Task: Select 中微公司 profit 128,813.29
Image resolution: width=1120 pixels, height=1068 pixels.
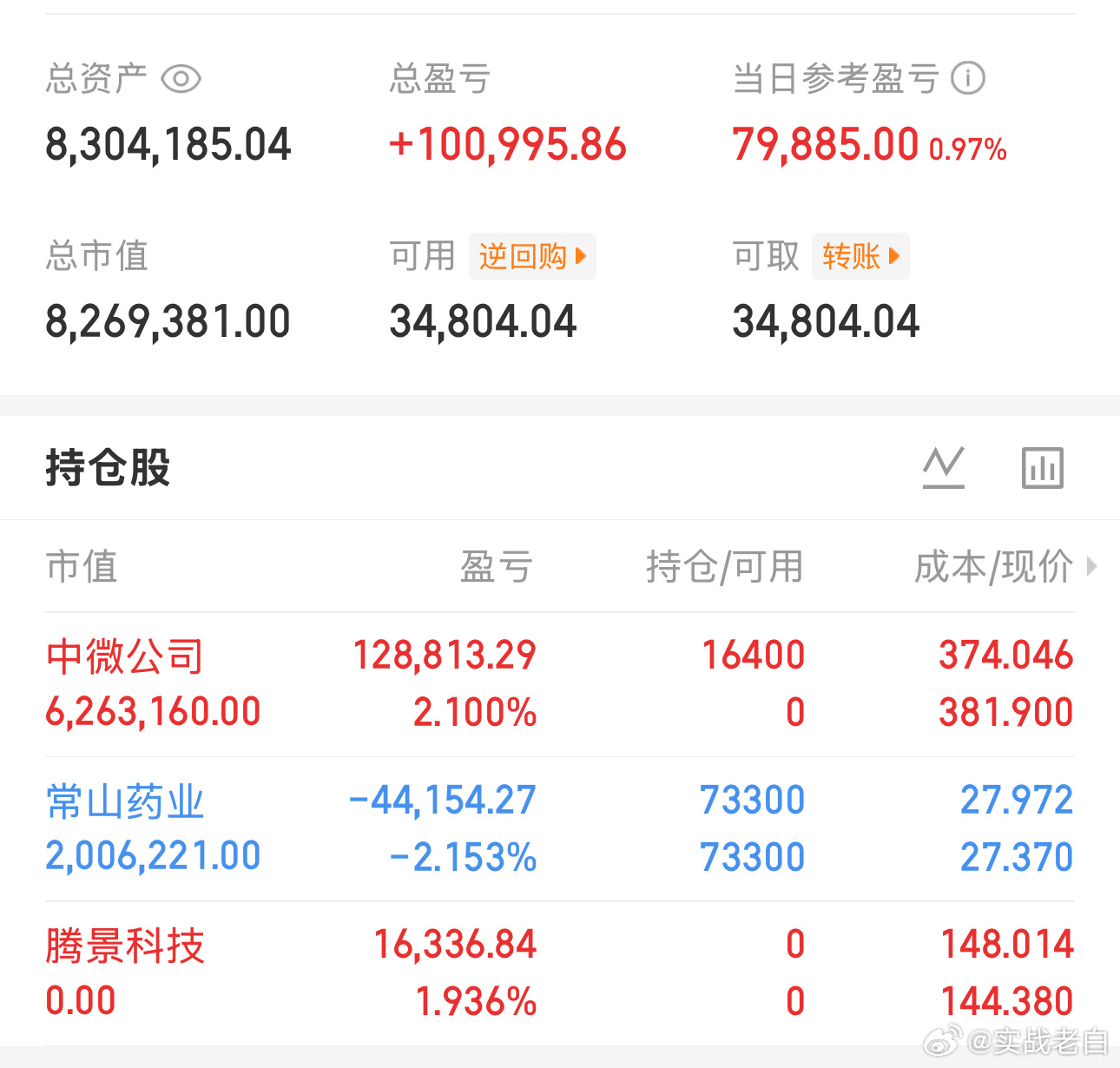Action: click(445, 655)
